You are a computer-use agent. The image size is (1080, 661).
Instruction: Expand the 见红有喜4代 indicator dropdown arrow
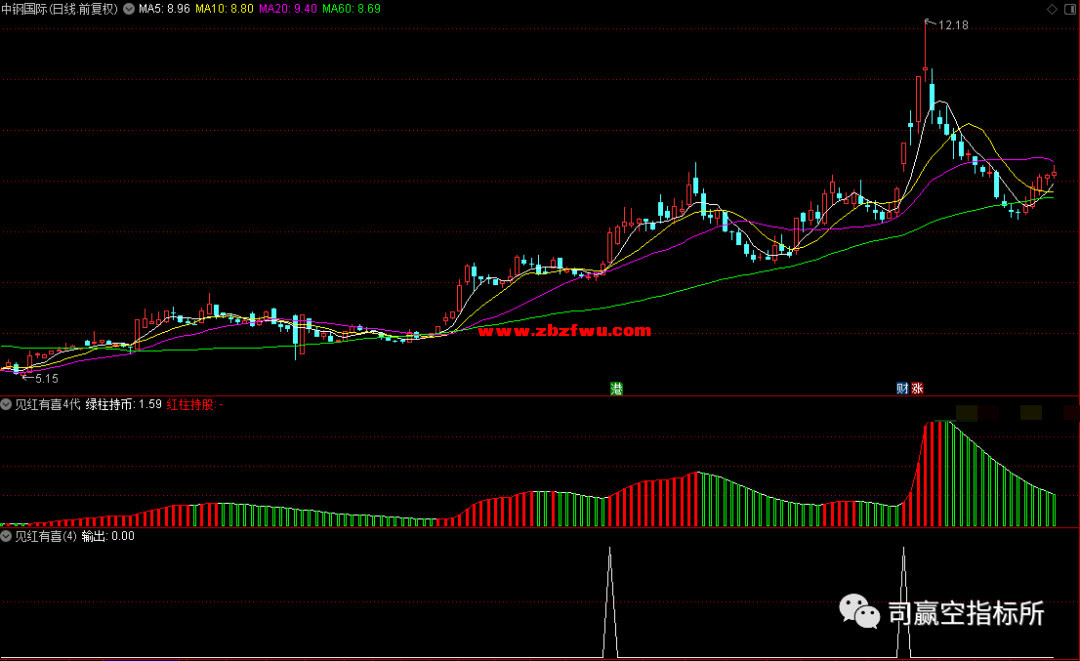click(6, 404)
